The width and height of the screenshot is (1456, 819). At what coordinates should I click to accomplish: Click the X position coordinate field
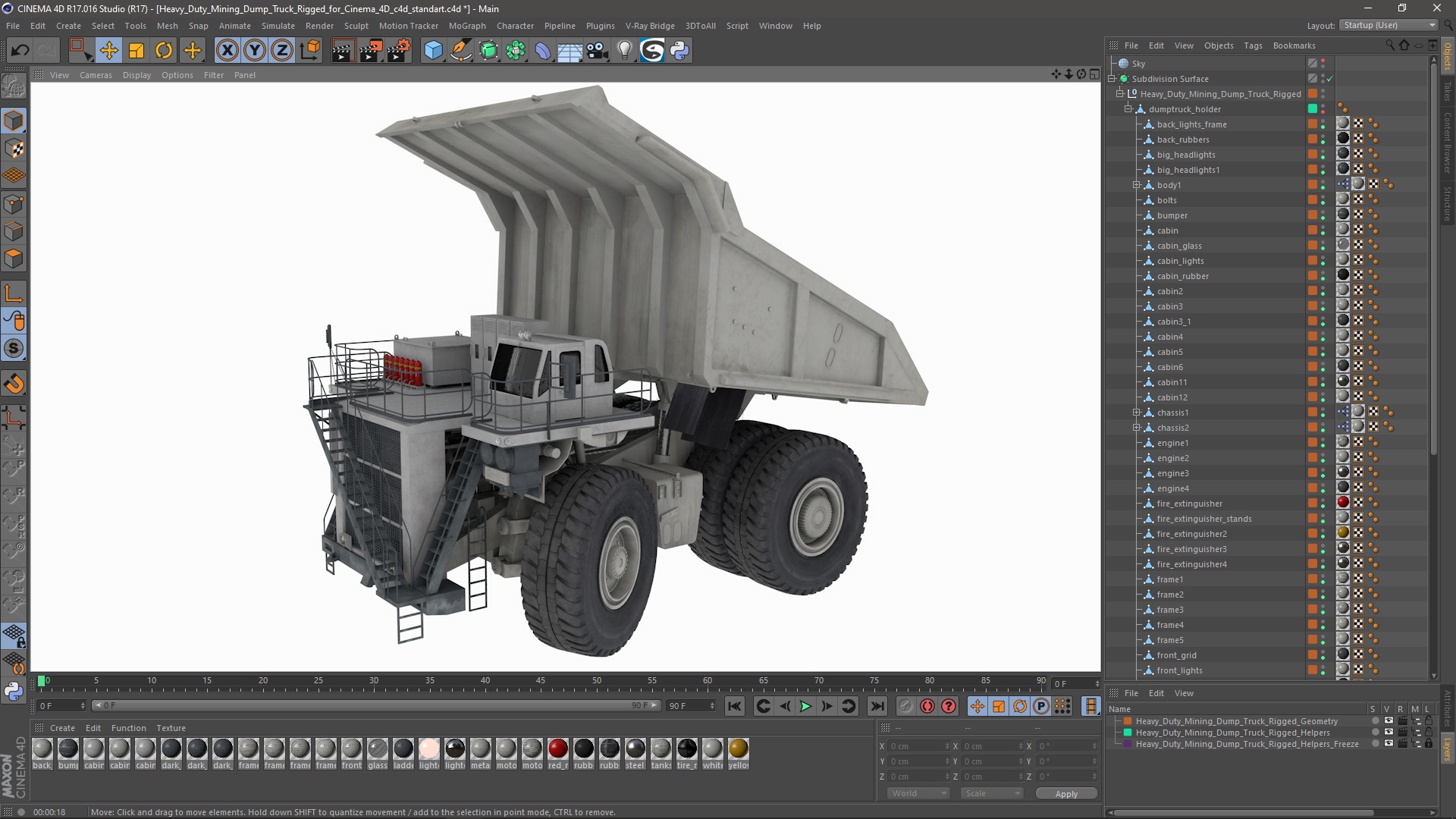click(918, 746)
